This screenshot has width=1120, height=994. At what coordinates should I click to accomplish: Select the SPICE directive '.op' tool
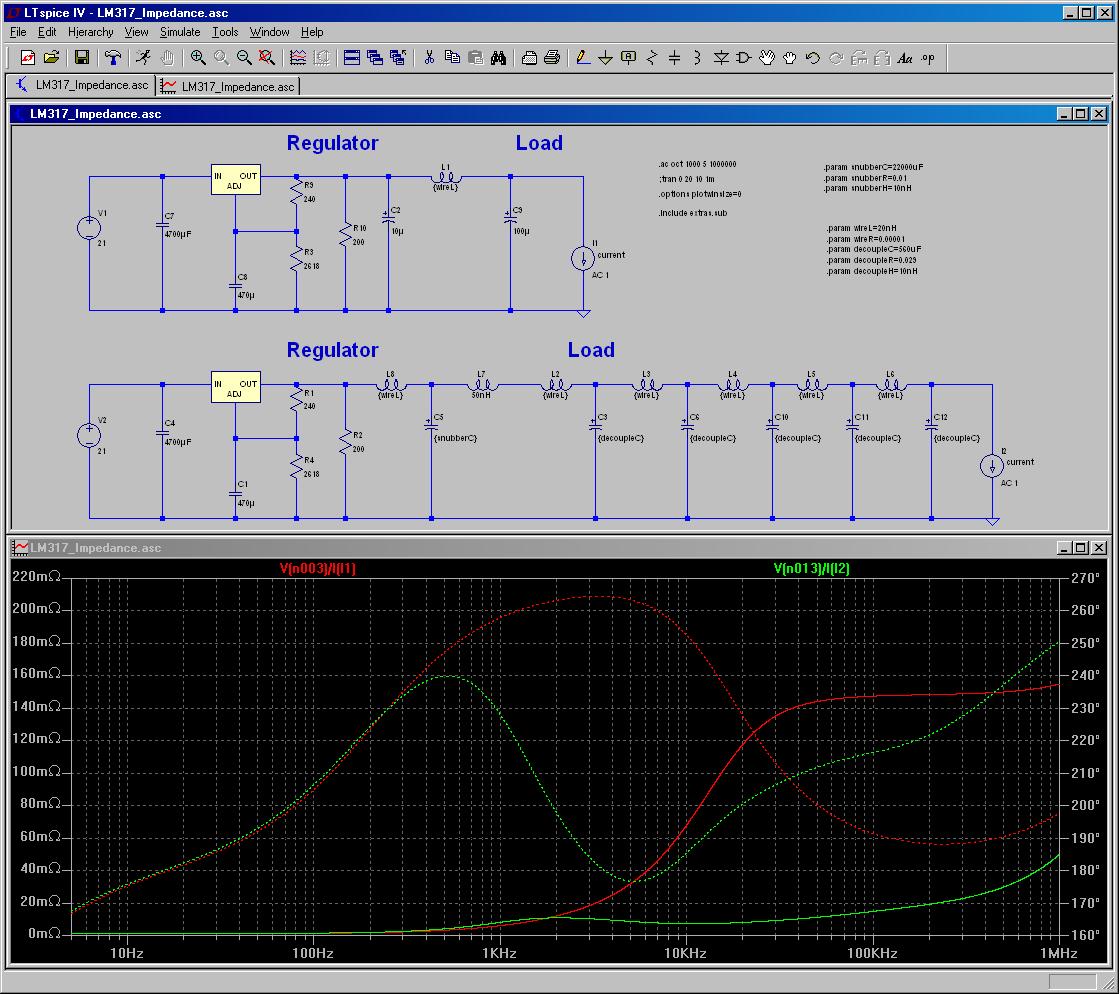pos(928,58)
